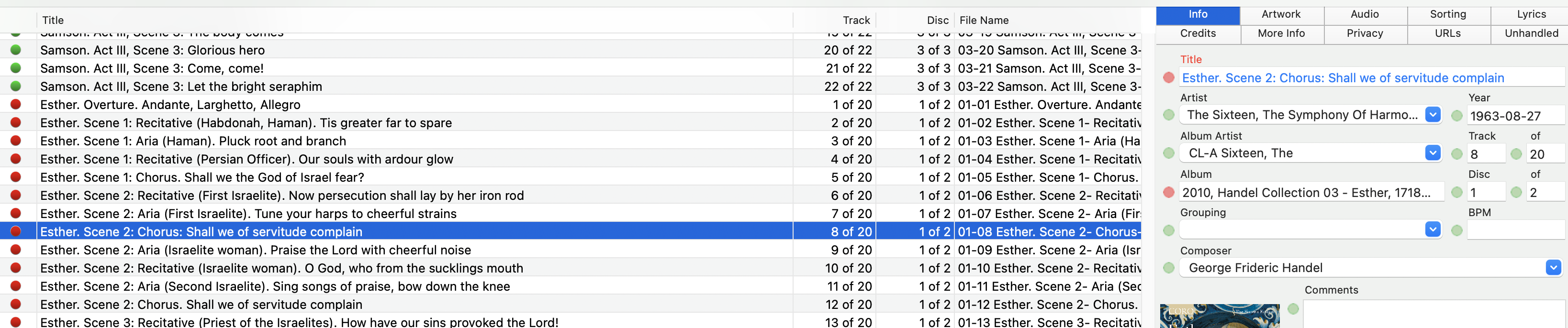Open the Composer dropdown menu
Screen dimensions: 1568x328
click(1553, 267)
